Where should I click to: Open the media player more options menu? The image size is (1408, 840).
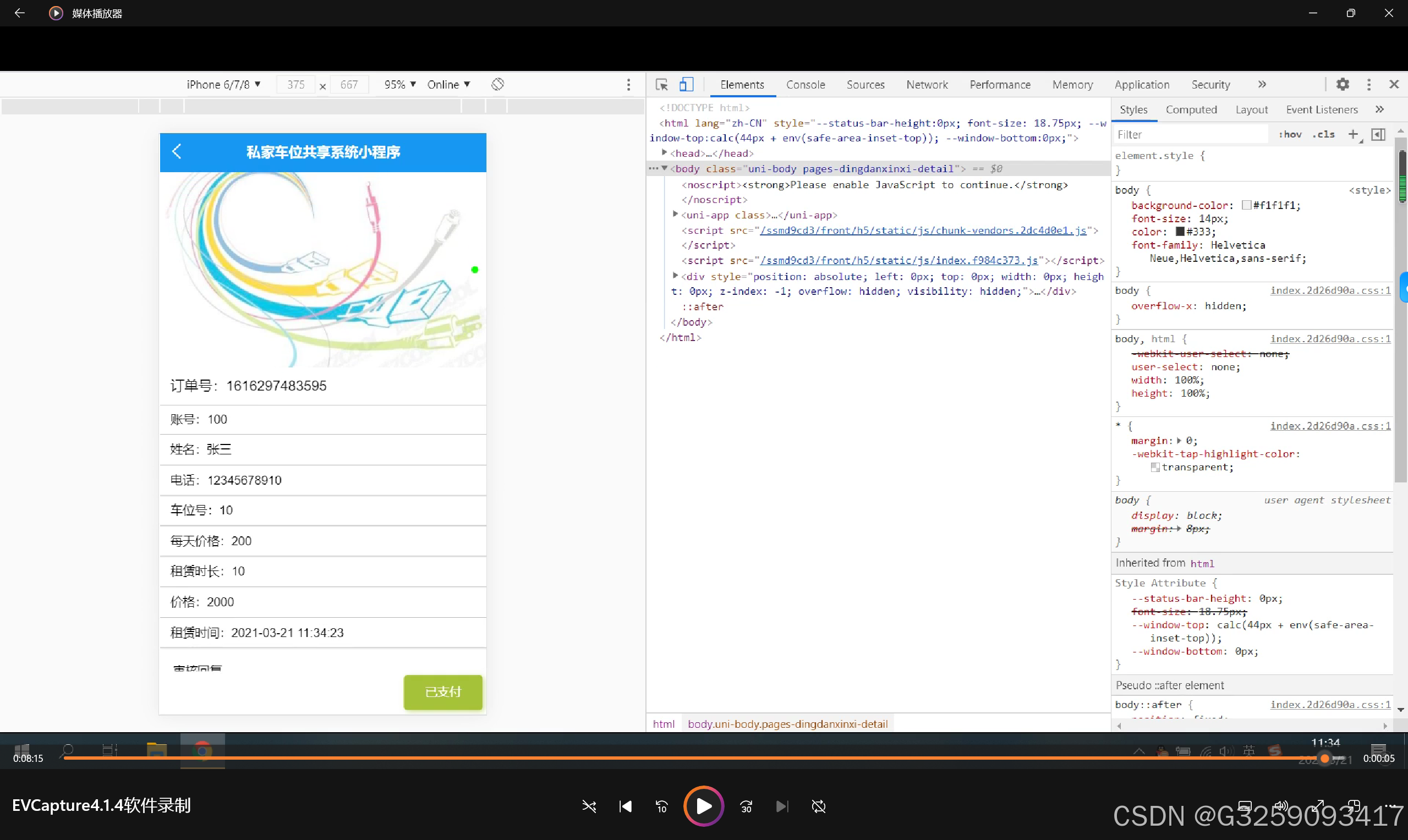[x=1390, y=806]
